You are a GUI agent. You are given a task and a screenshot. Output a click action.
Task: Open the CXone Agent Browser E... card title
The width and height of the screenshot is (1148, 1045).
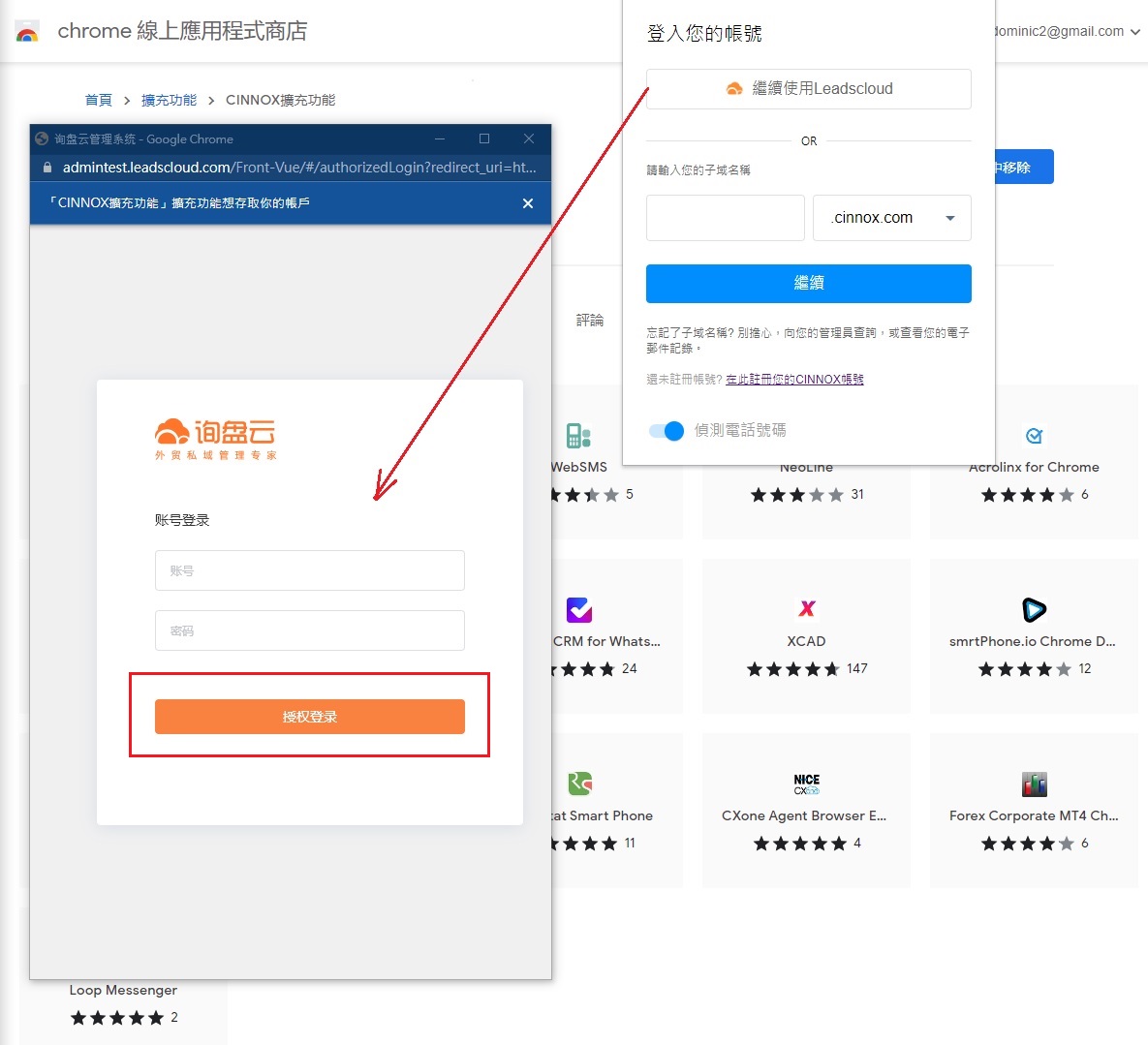(x=804, y=815)
